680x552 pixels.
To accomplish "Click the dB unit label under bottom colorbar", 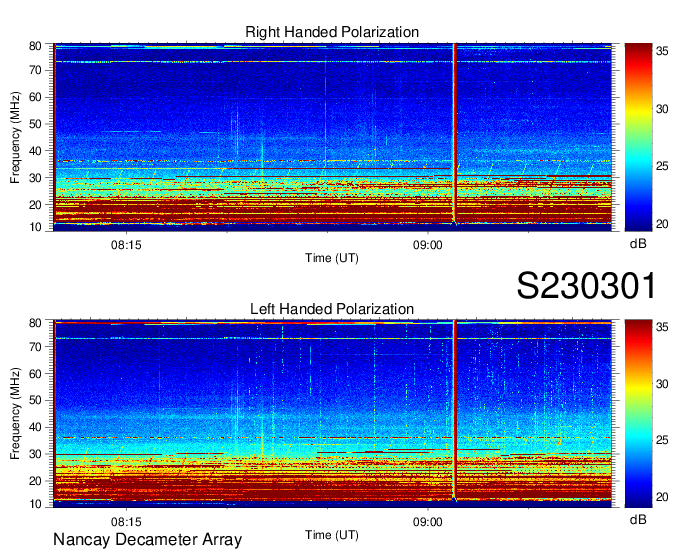I will (638, 519).
